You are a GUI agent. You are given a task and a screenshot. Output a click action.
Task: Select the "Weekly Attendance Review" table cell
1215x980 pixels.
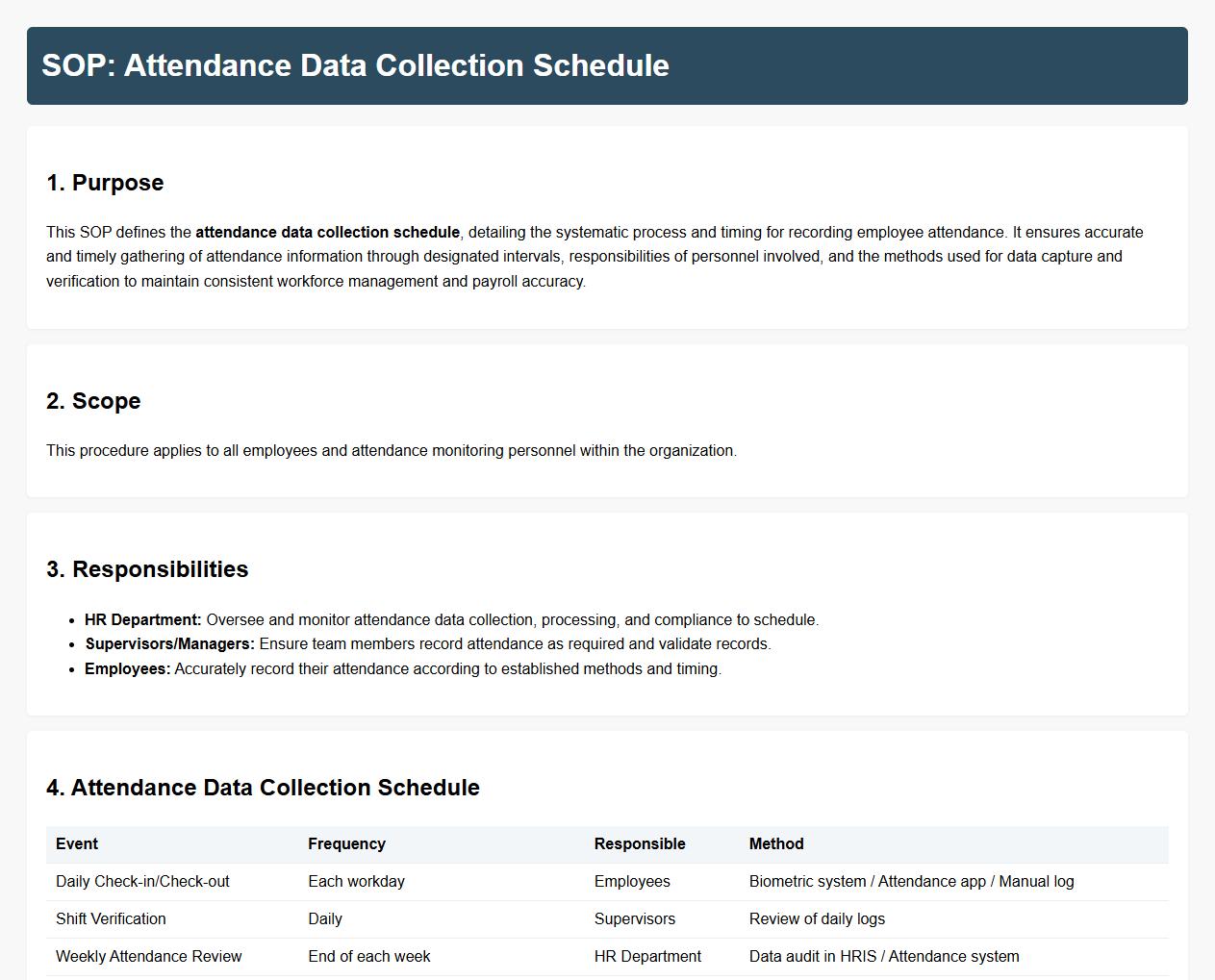point(149,957)
